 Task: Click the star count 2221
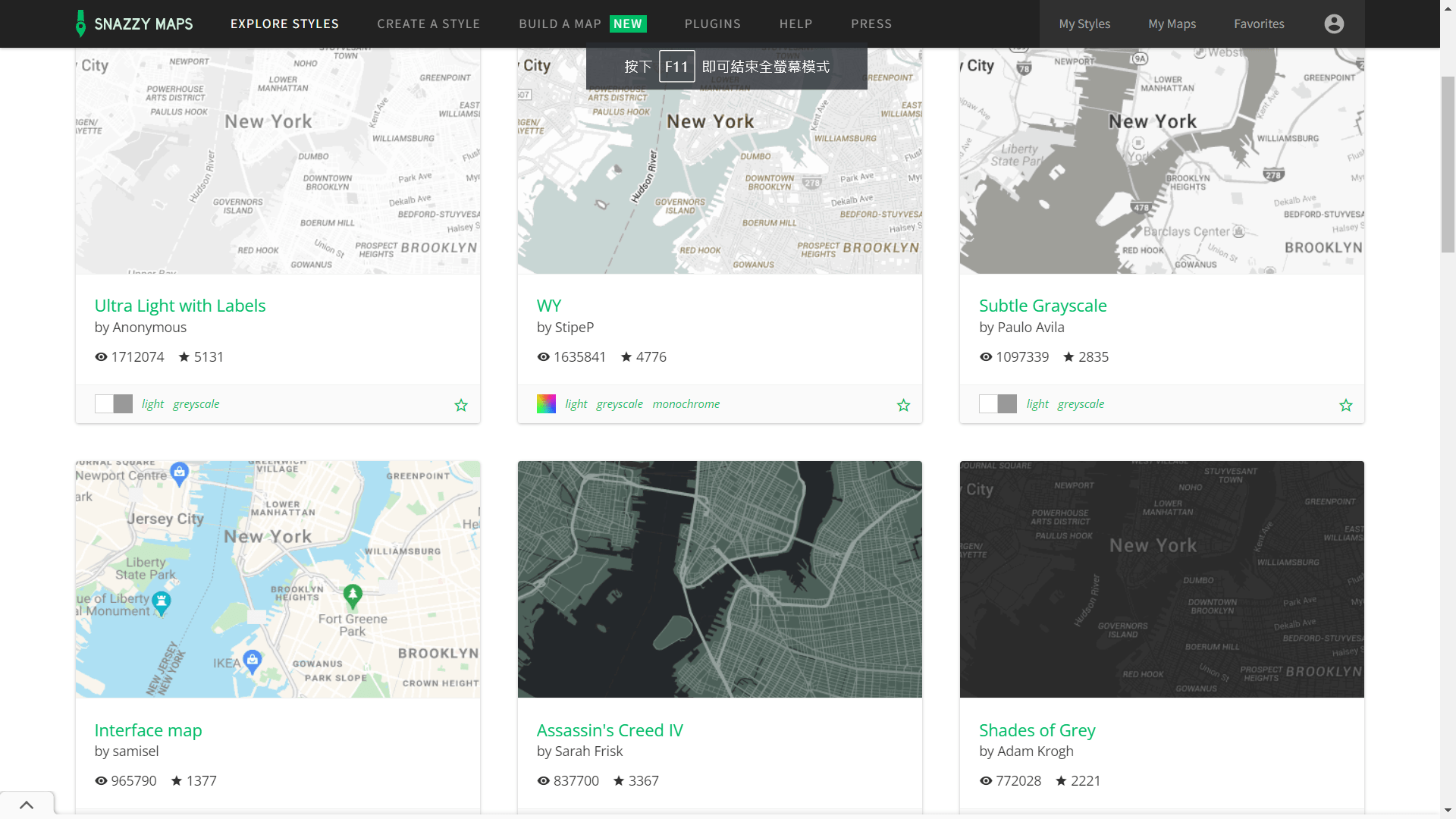1085,781
